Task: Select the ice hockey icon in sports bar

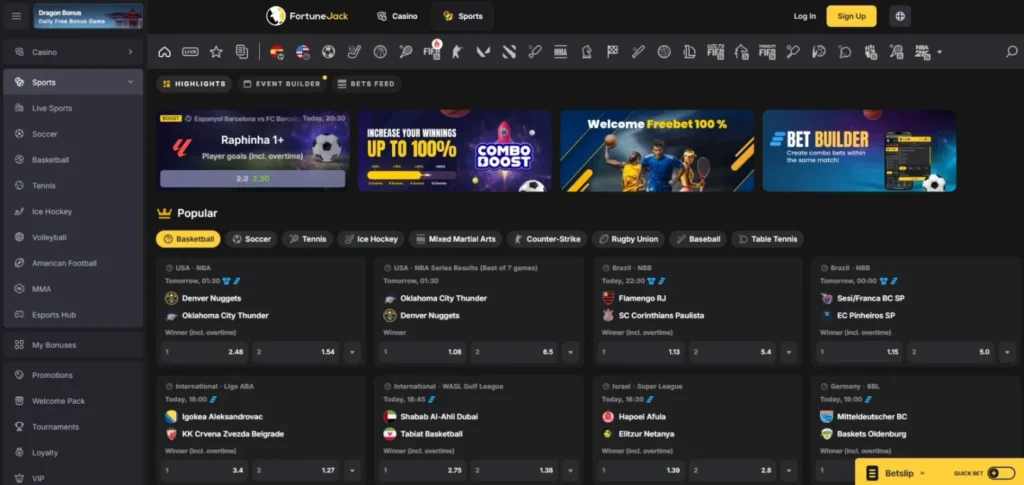Action: [x=354, y=52]
